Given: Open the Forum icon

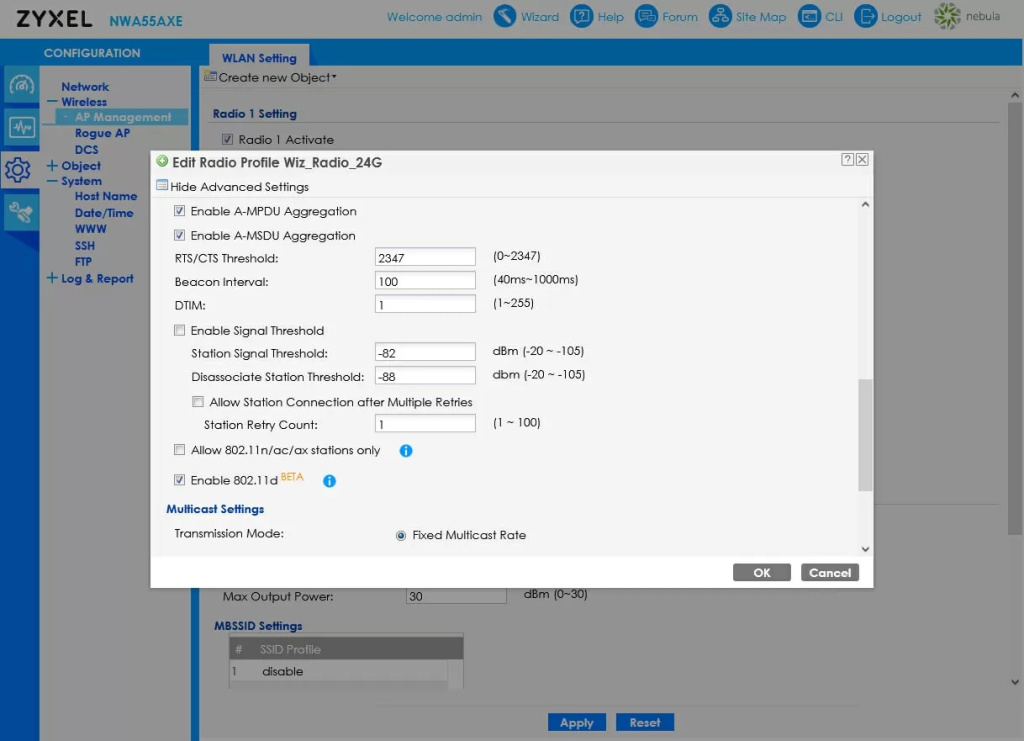Looking at the screenshot, I should 646,17.
